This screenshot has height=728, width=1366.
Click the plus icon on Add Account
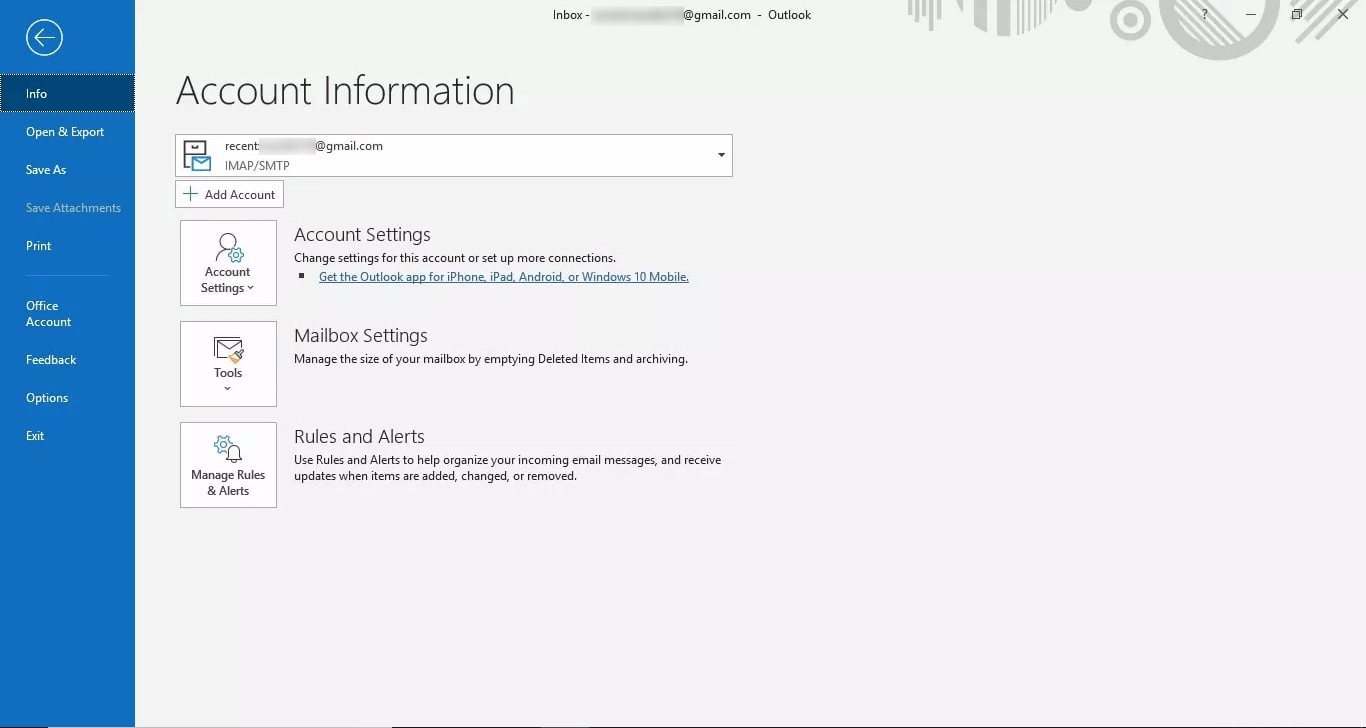190,194
